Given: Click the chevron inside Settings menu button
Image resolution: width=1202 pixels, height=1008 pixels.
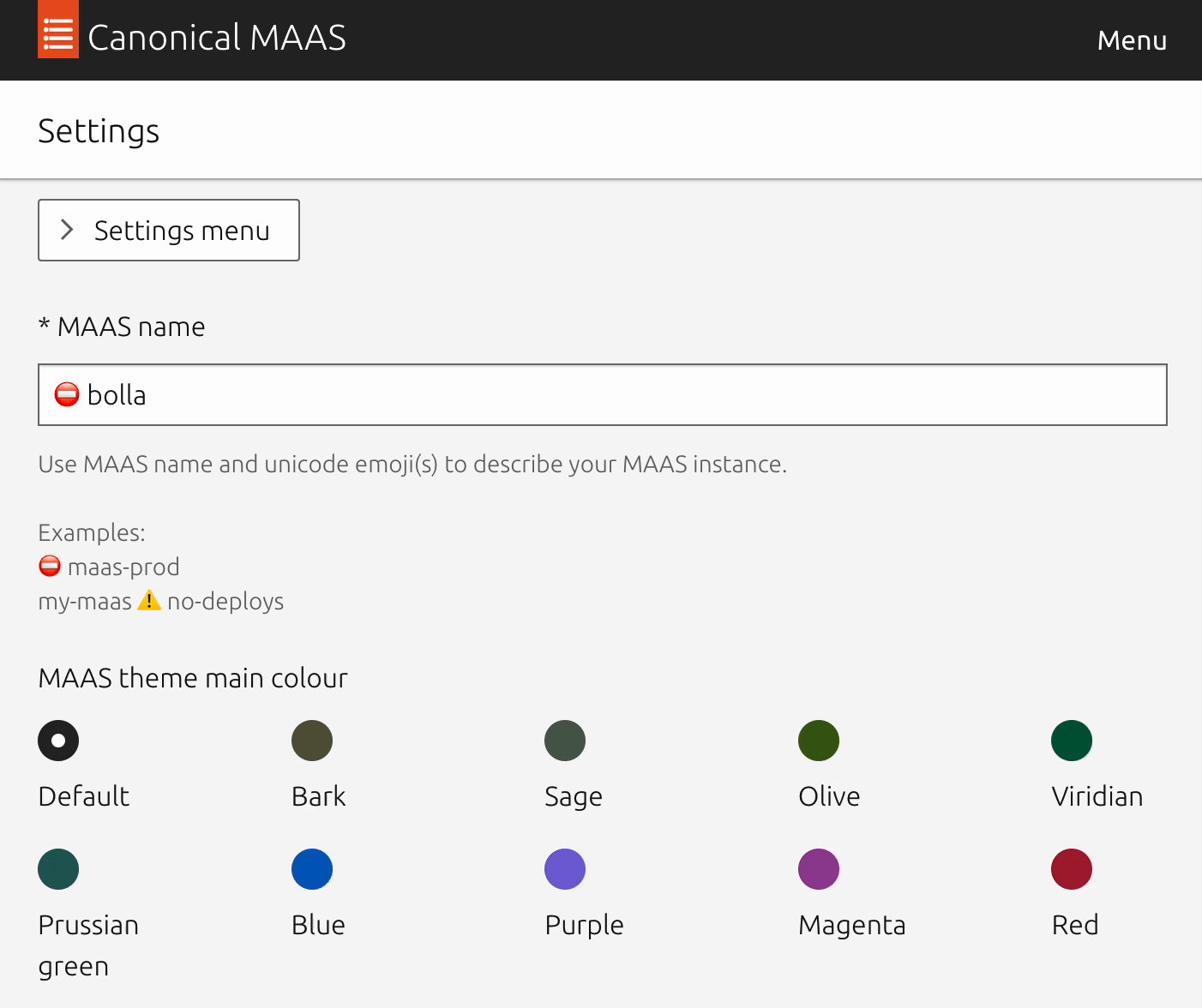Looking at the screenshot, I should tap(68, 230).
